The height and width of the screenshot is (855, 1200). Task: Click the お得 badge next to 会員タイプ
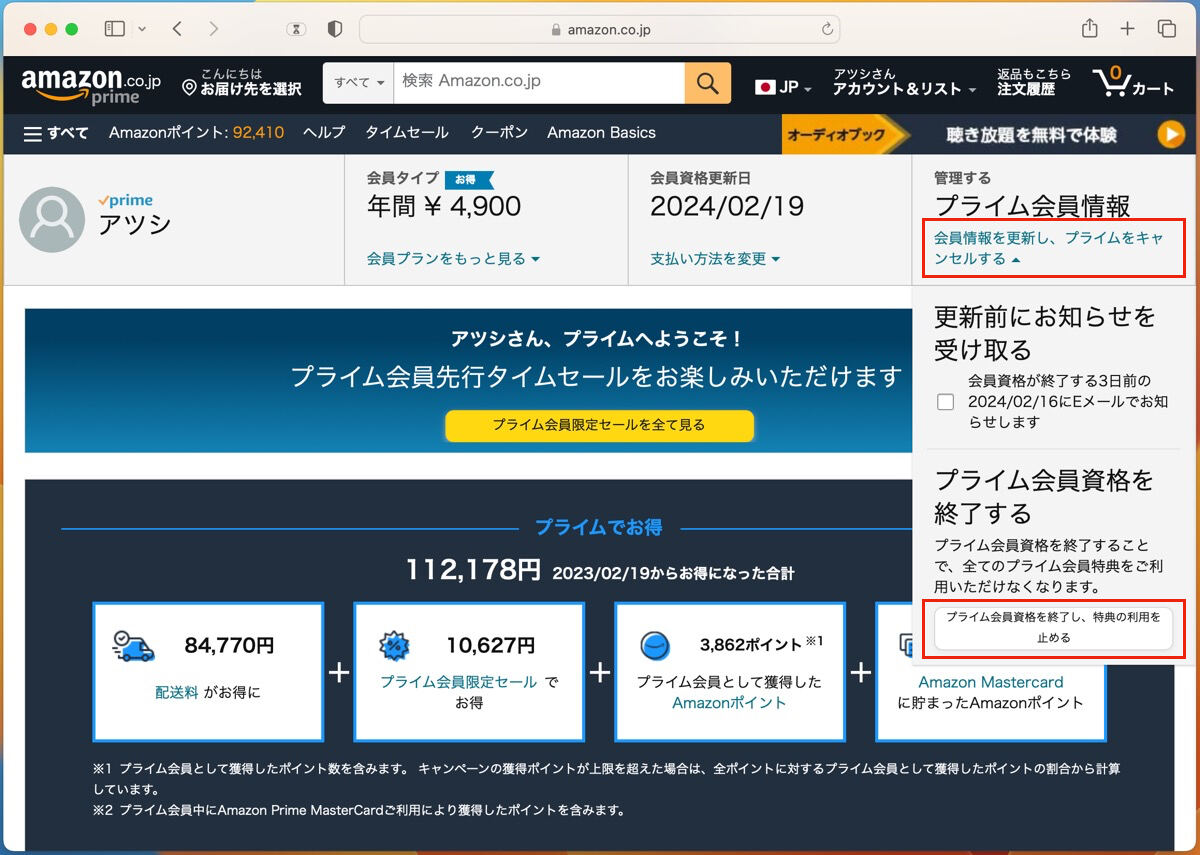[x=469, y=179]
